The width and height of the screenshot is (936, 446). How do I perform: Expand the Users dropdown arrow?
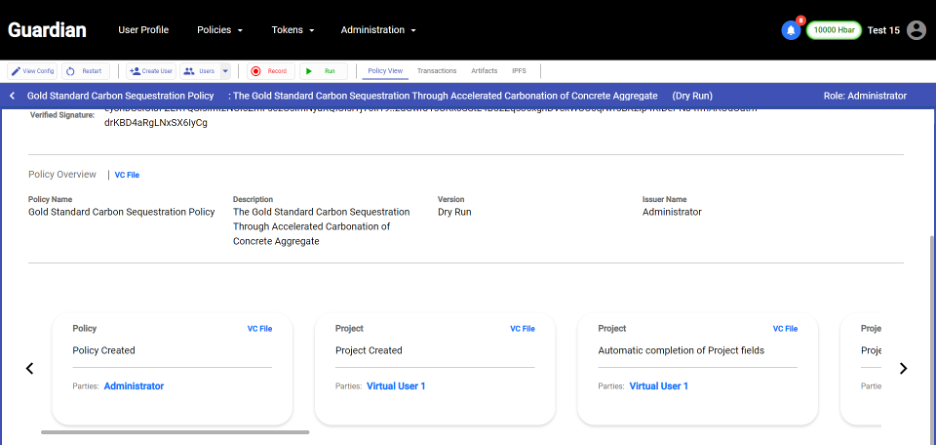[226, 71]
